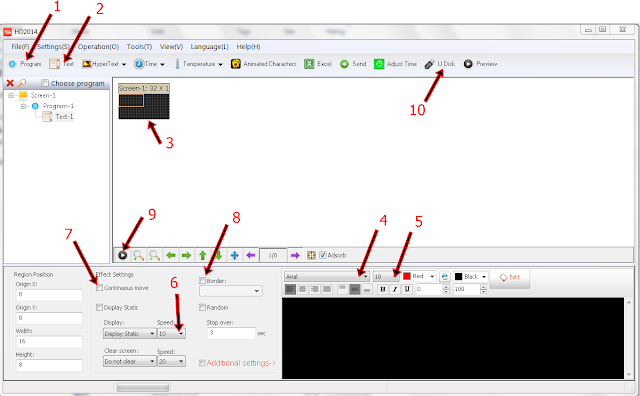Click the grid fit icon beside Adsorb
This screenshot has height=396, width=640.
pyautogui.click(x=311, y=256)
